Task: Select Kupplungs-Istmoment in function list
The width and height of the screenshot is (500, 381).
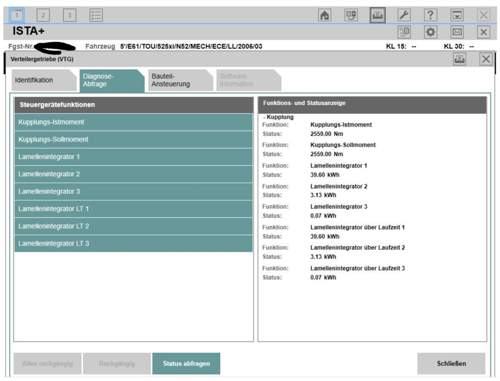Action: [134, 122]
